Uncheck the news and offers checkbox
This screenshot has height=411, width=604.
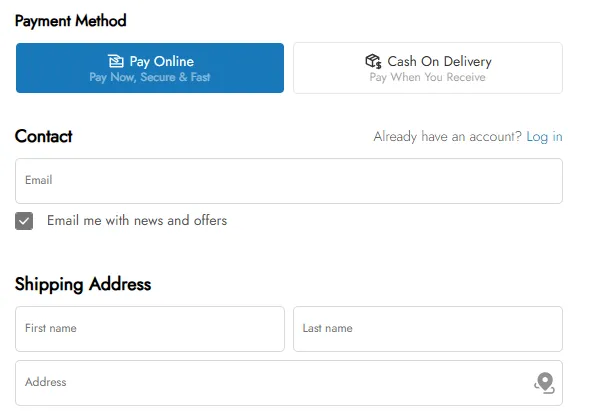point(24,221)
